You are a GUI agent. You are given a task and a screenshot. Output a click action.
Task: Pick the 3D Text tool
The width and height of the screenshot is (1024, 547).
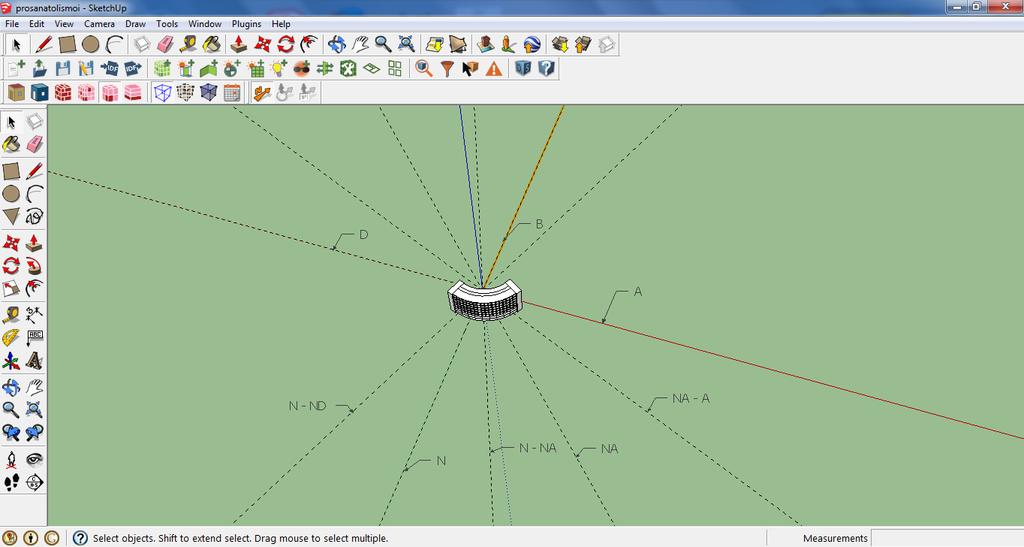coord(34,360)
